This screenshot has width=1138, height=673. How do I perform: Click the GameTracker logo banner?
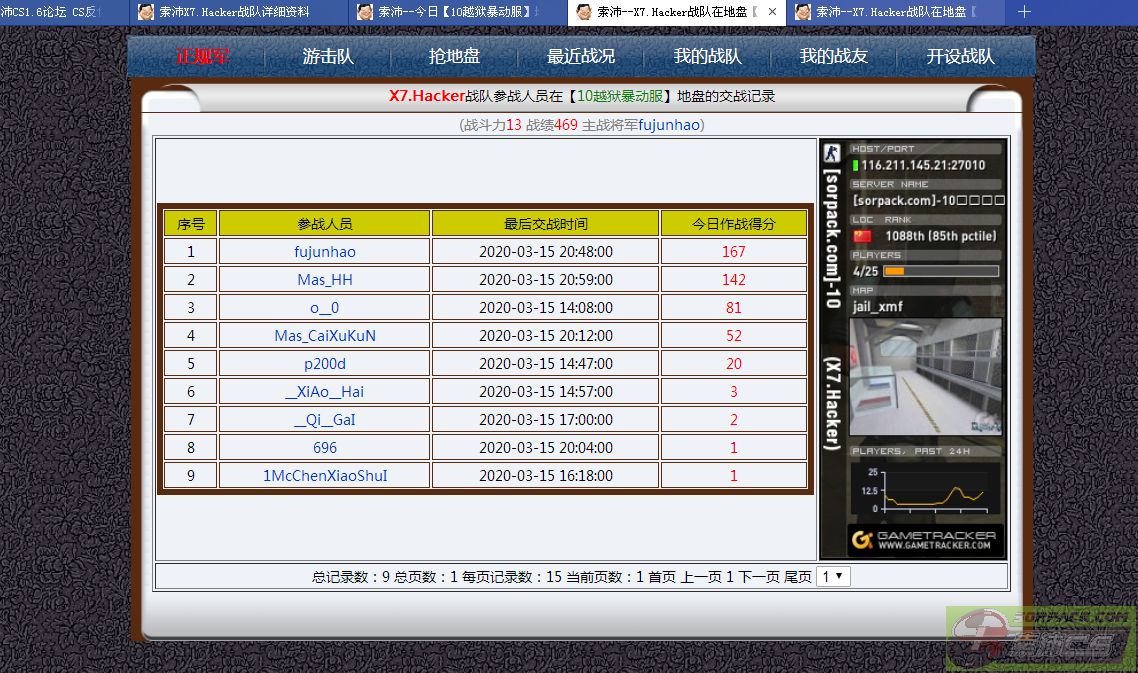(x=925, y=541)
